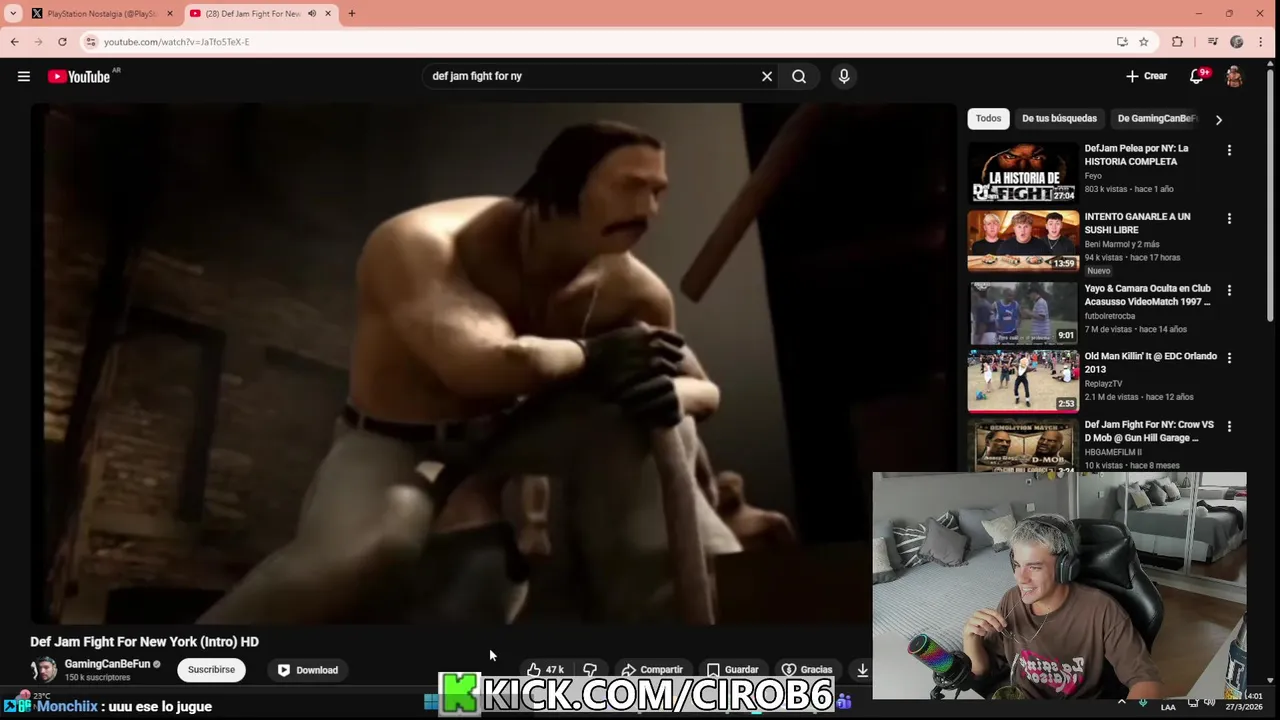This screenshot has height=720, width=1280.
Task: View site information icon in address bar
Action: pyautogui.click(x=91, y=42)
